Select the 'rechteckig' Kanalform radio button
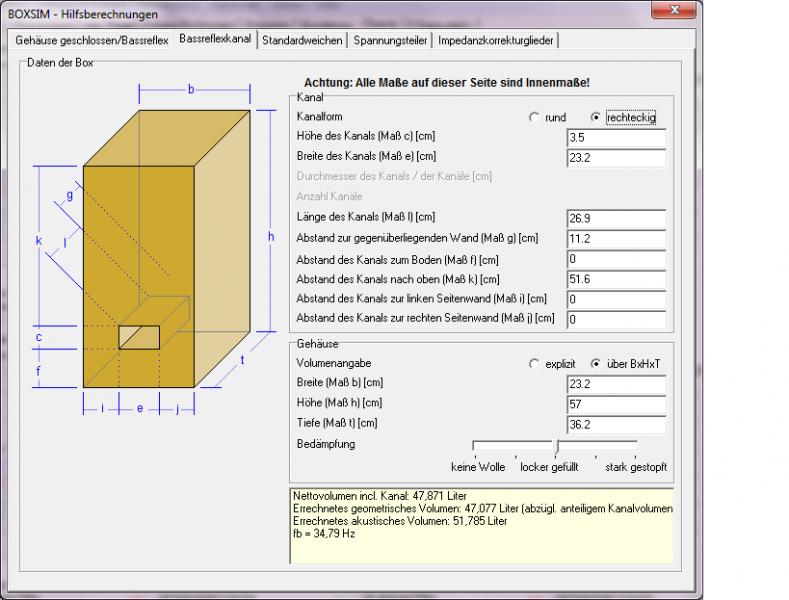789x600 pixels. pyautogui.click(x=596, y=118)
